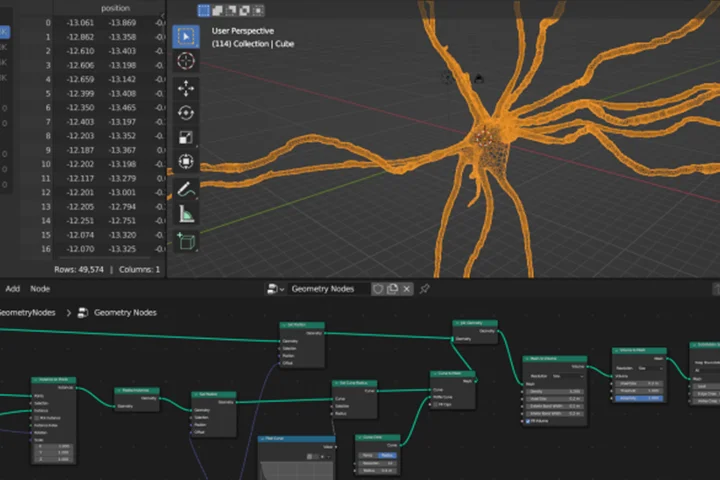Click spreadsheet cell -13.001 in row 12

point(122,192)
